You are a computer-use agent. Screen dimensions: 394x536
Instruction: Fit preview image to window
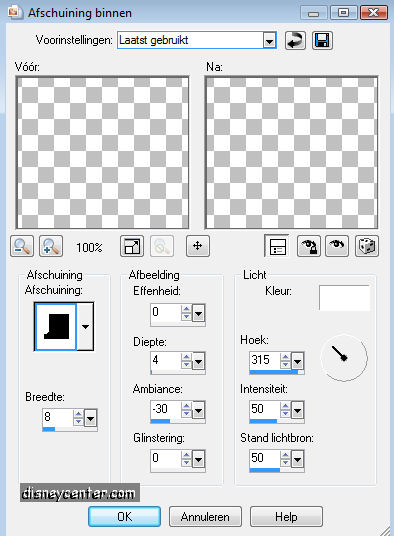[x=132, y=246]
